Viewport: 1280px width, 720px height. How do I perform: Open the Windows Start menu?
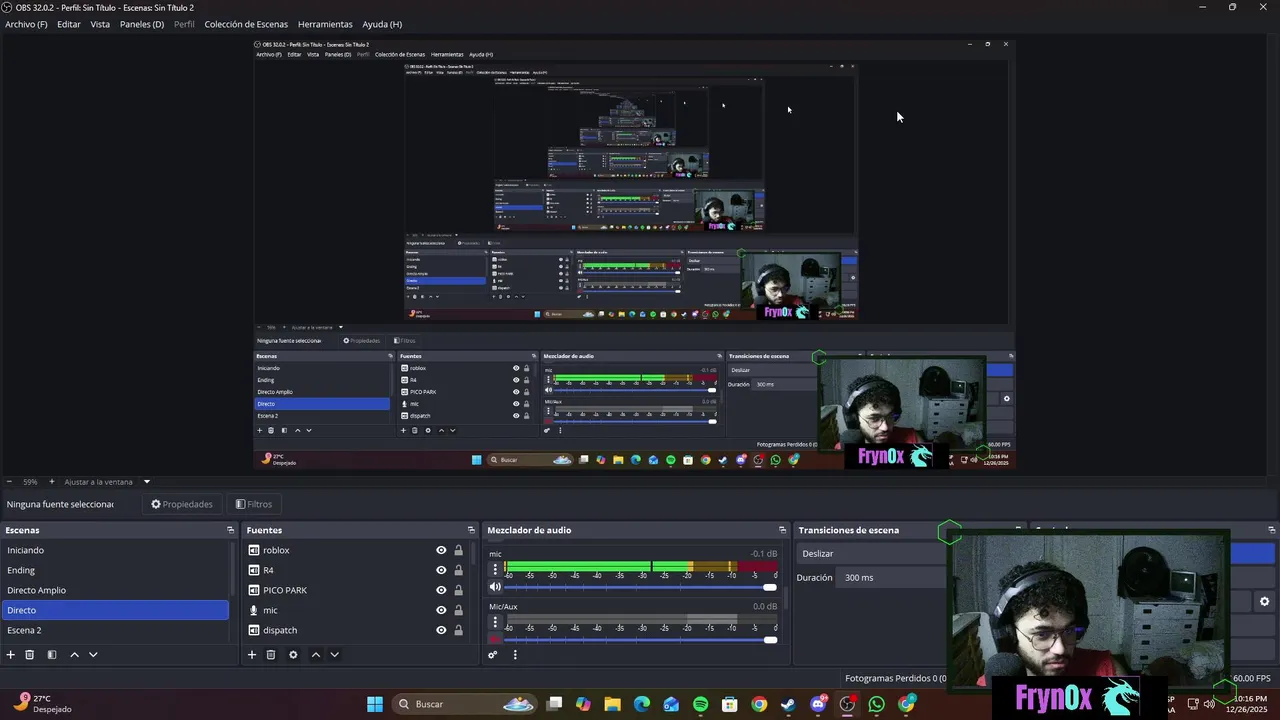pos(375,704)
